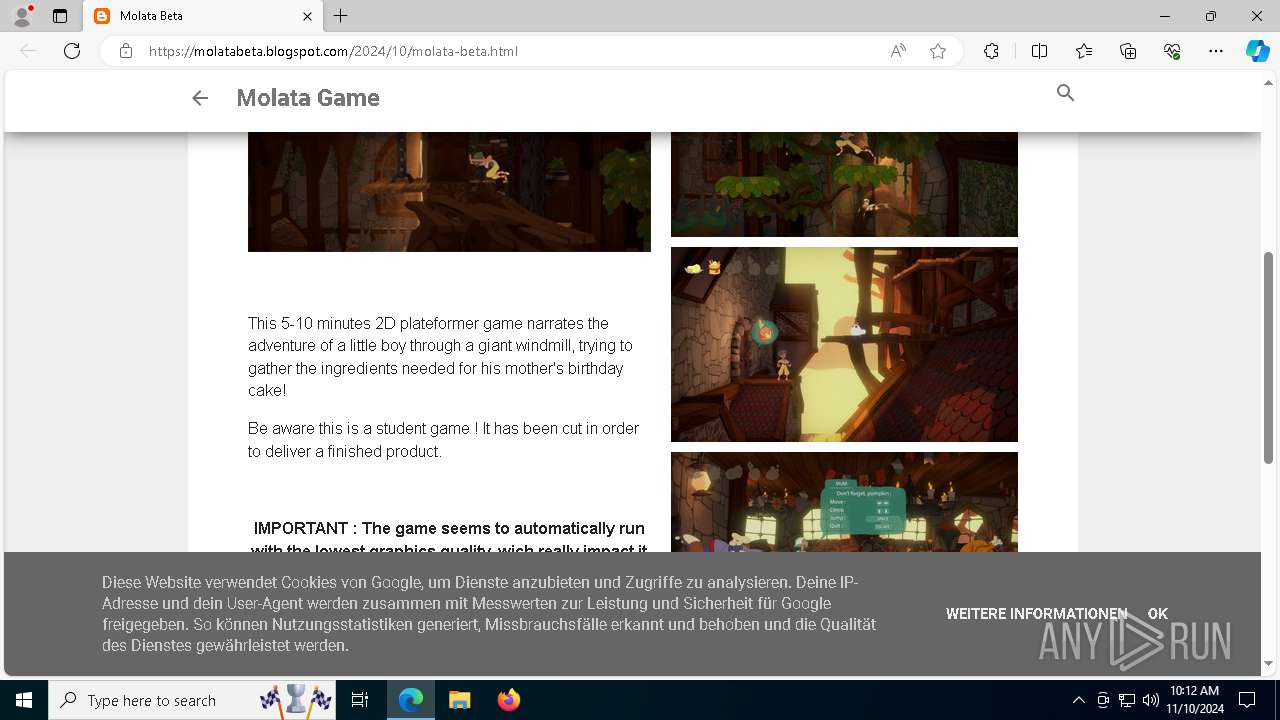Image resolution: width=1280 pixels, height=720 pixels.
Task: Open the browser profile icon
Action: [x=22, y=16]
